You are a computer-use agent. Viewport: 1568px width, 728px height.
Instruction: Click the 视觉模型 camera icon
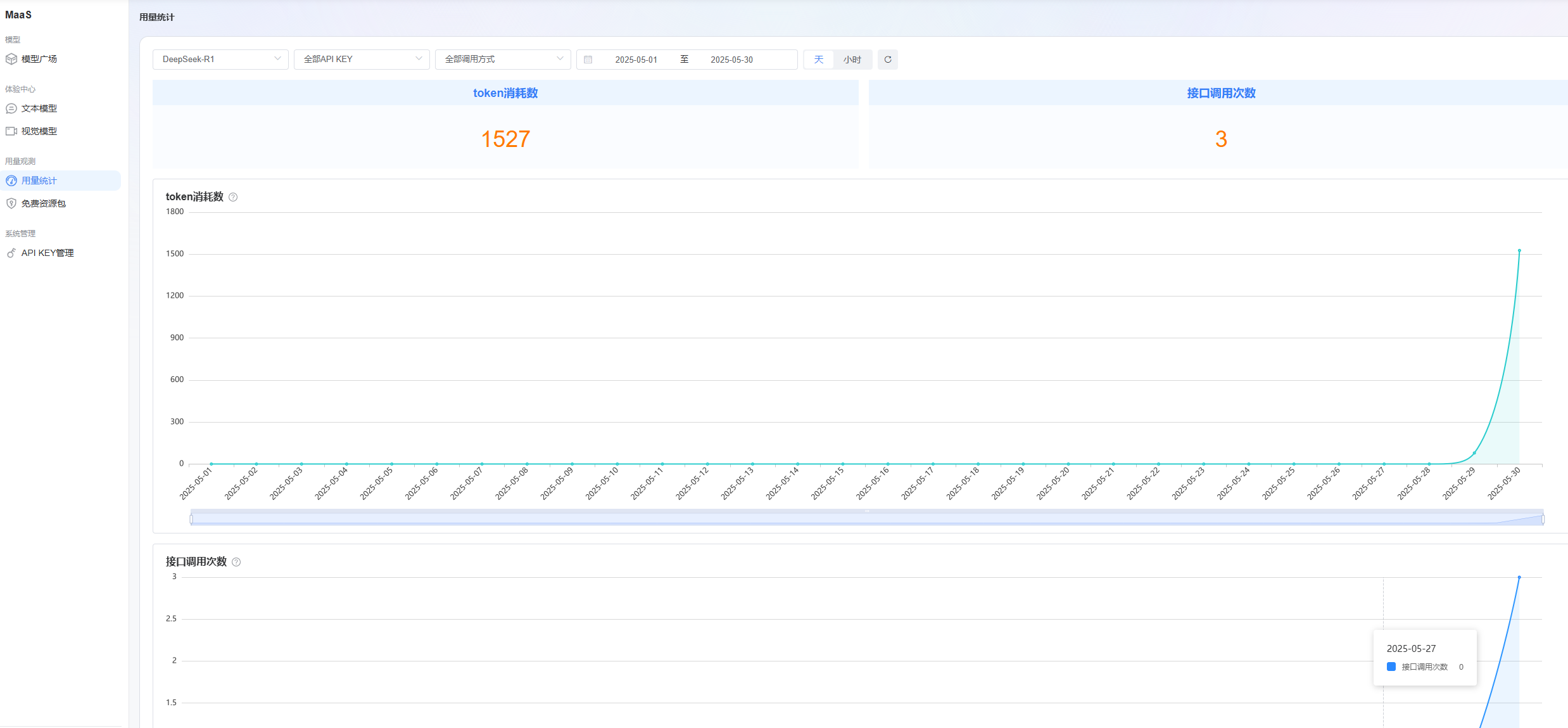coord(11,131)
